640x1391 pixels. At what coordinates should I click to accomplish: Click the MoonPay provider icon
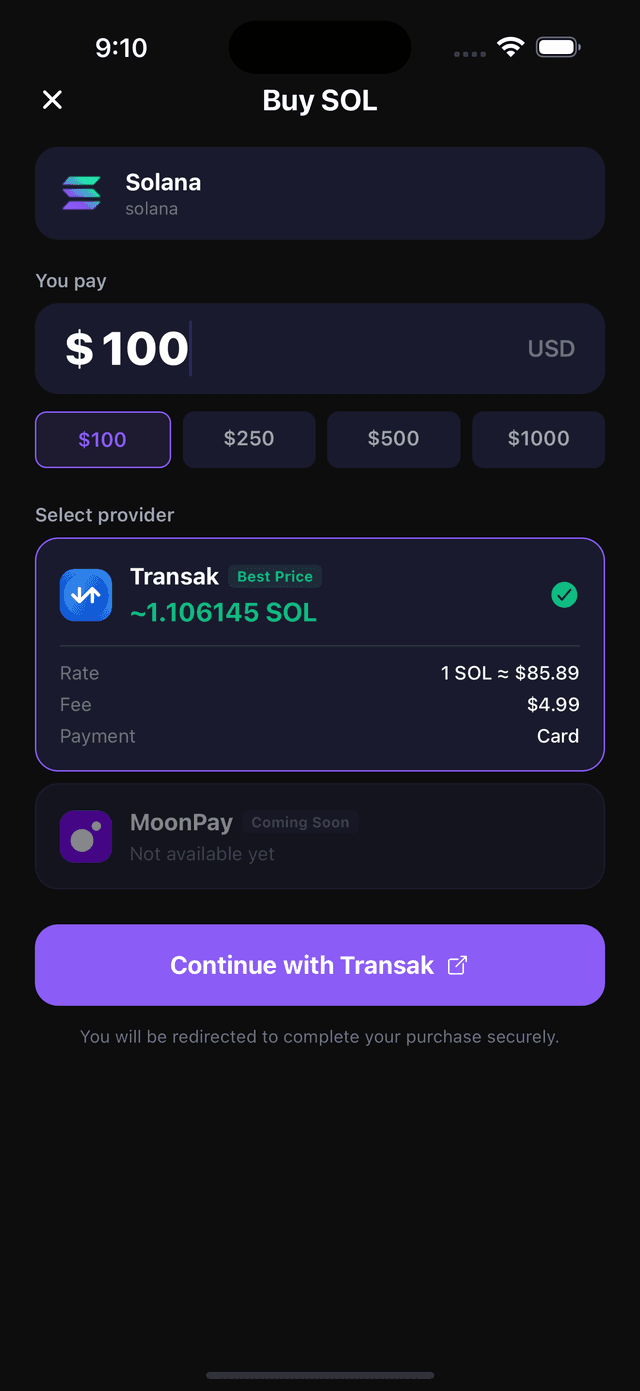(86, 837)
